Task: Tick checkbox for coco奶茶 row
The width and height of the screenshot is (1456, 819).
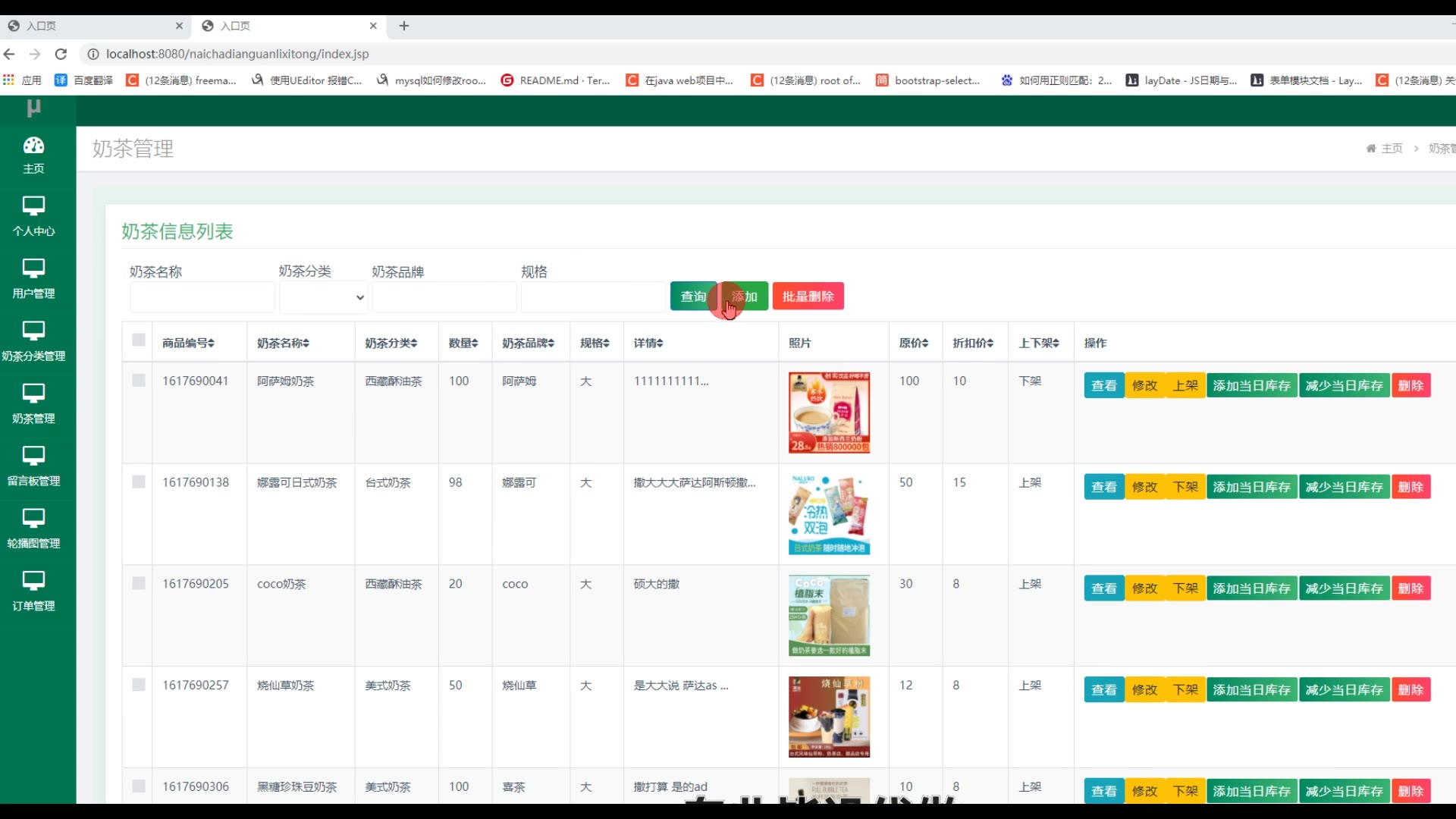Action: tap(139, 583)
